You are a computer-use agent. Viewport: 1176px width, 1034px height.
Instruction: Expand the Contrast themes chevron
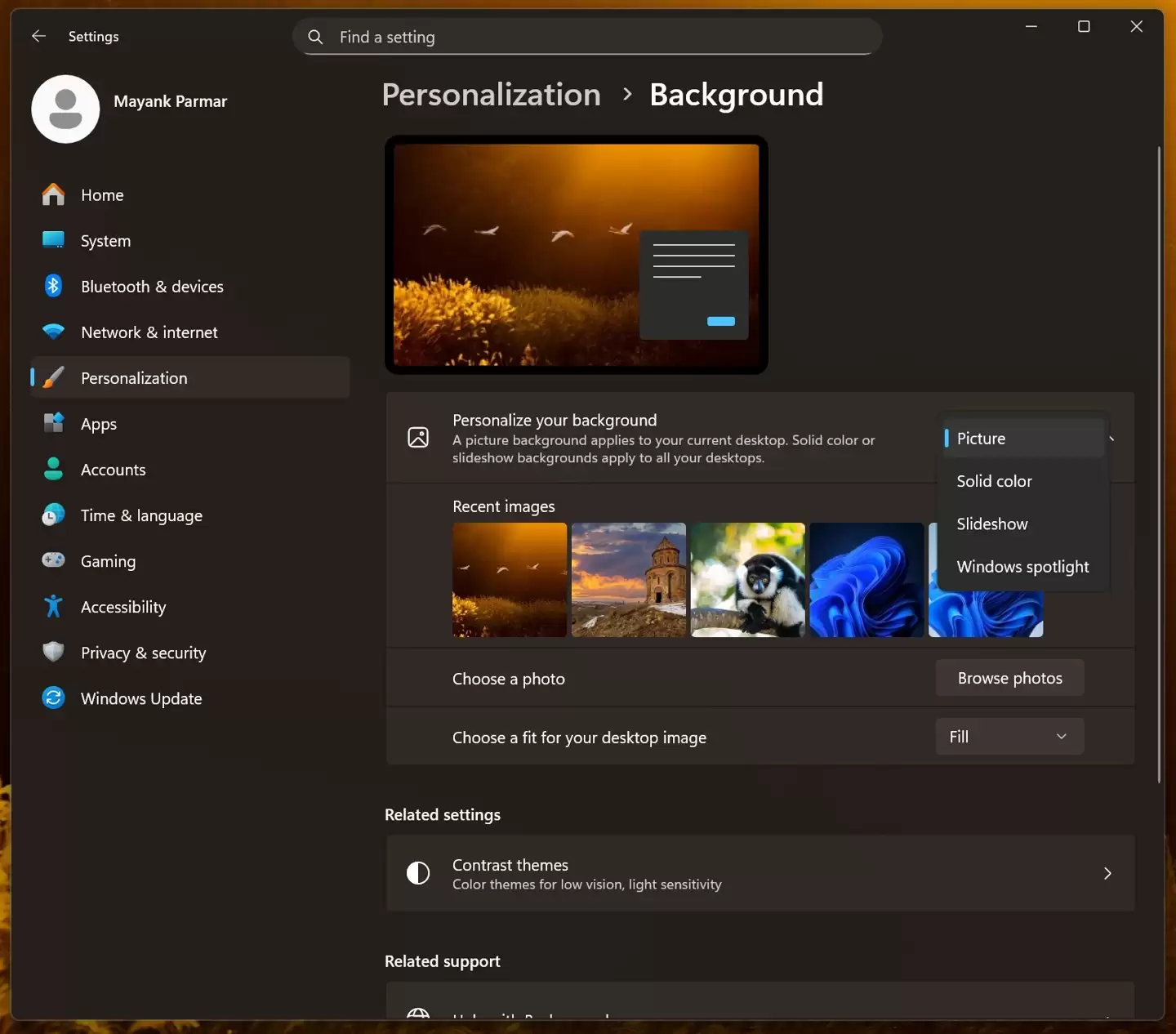(1107, 873)
